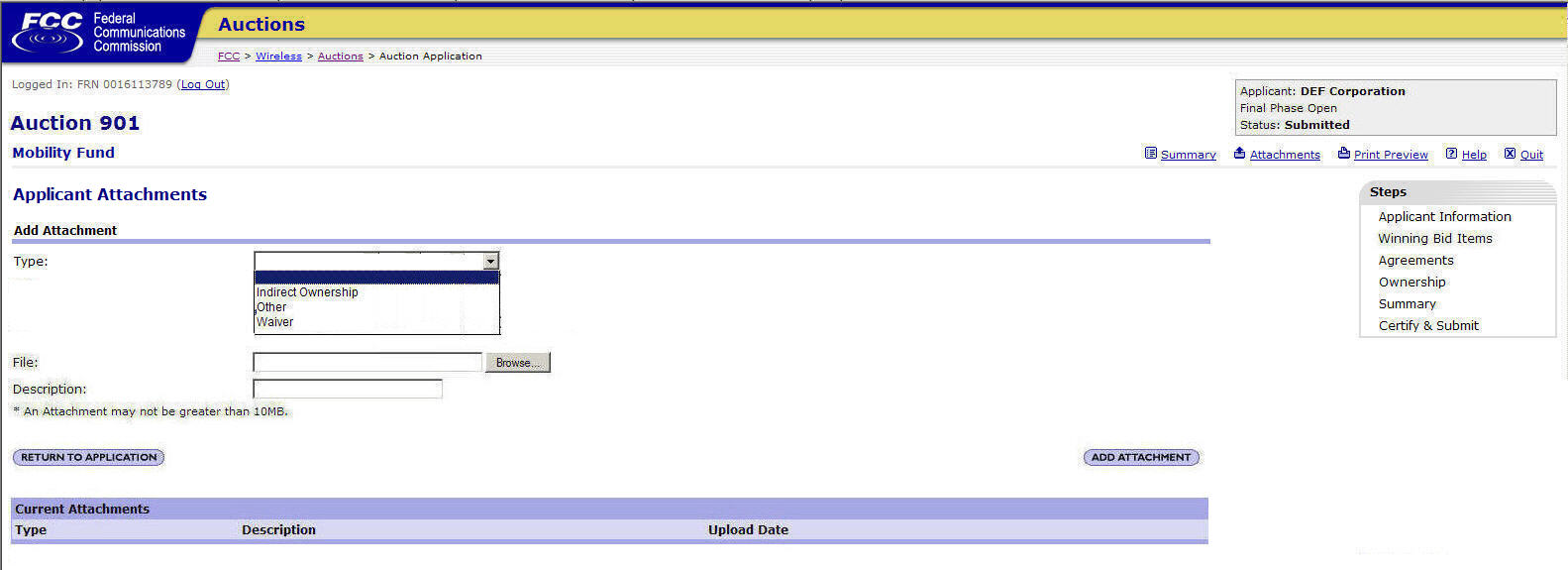Click the Status: Submitted text
The height and width of the screenshot is (570, 1568).
click(1295, 125)
